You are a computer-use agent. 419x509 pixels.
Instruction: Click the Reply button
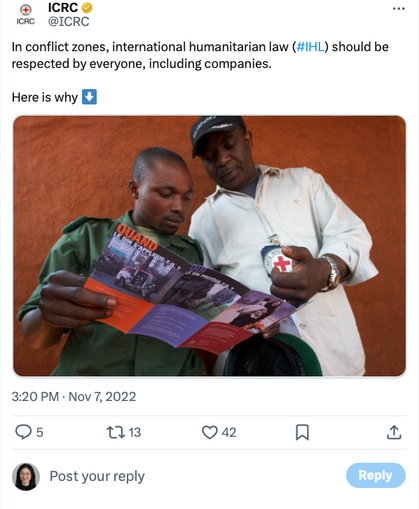(376, 475)
